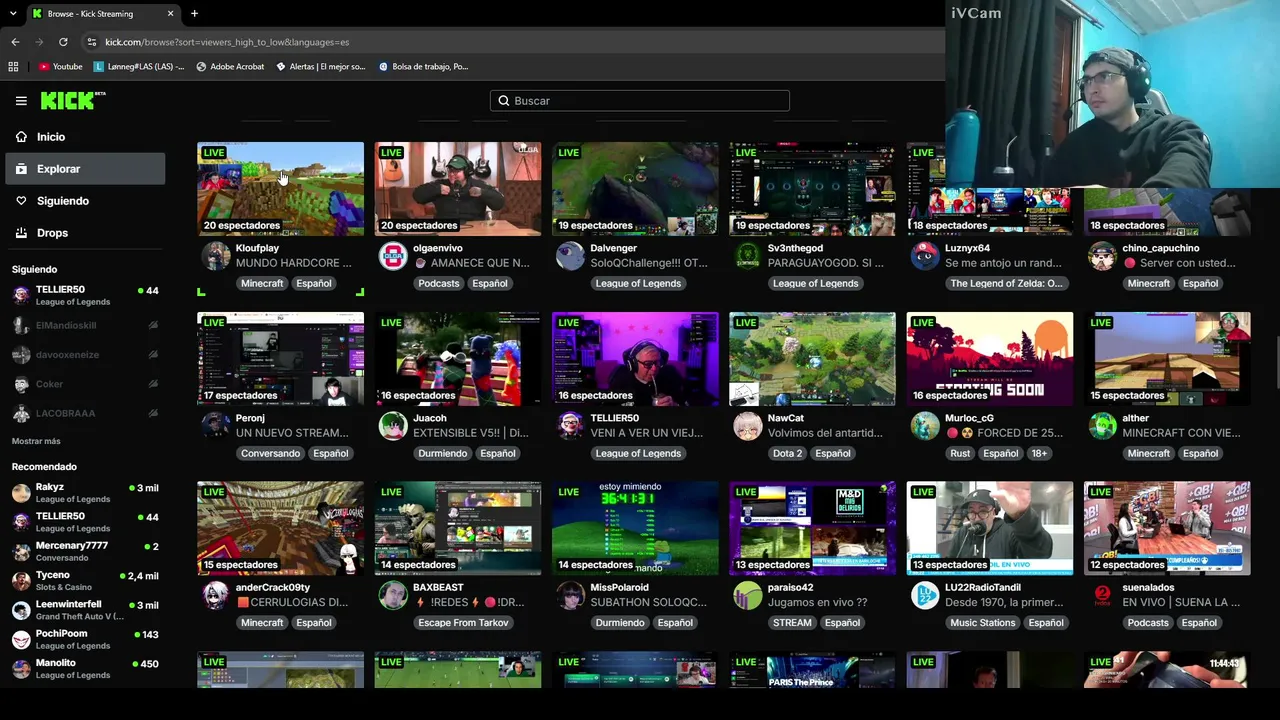Viewport: 1280px width, 720px height.
Task: Open the Murloc_cG starting soon thumbnail
Action: (990, 359)
